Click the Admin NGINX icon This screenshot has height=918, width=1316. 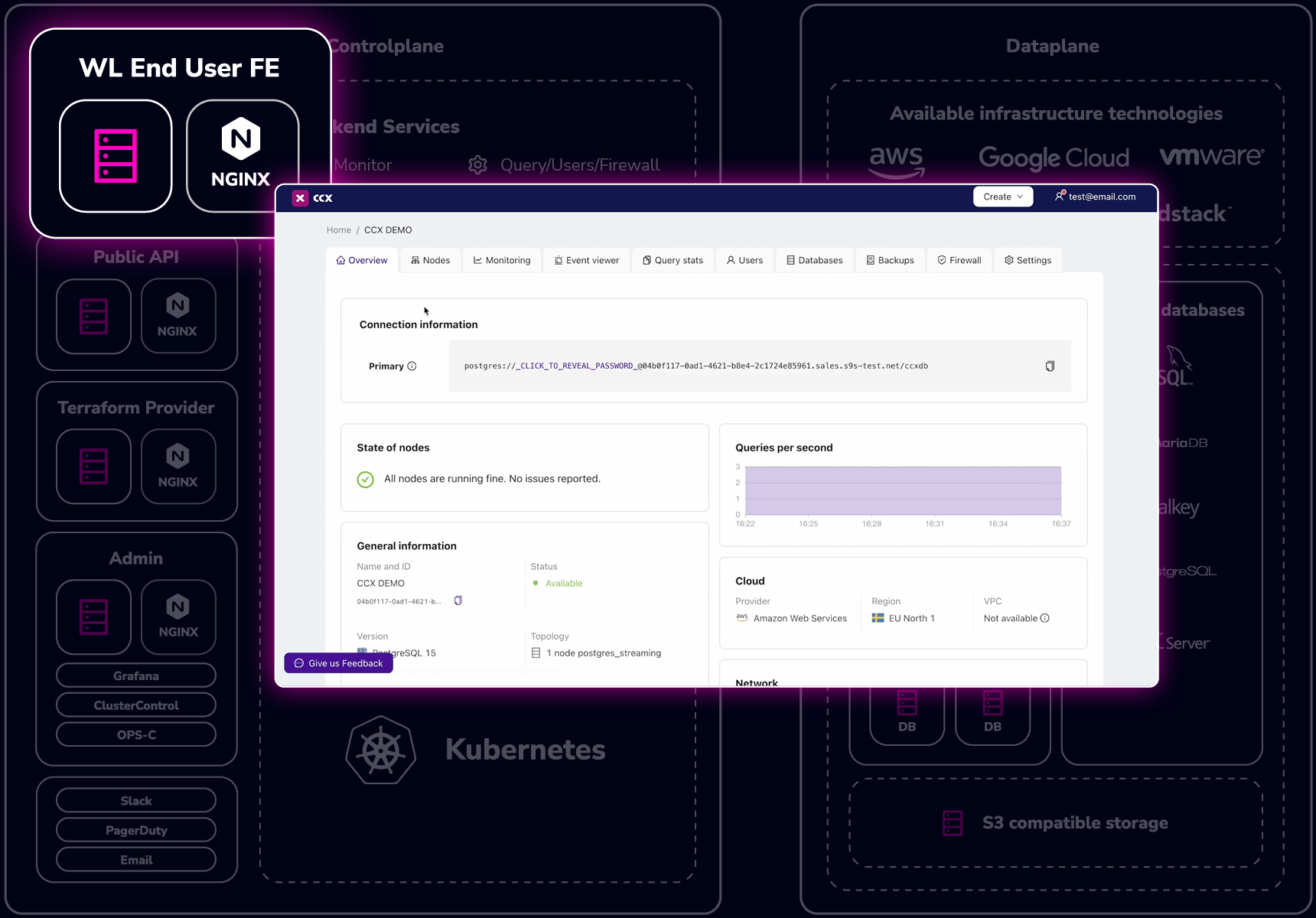point(178,617)
